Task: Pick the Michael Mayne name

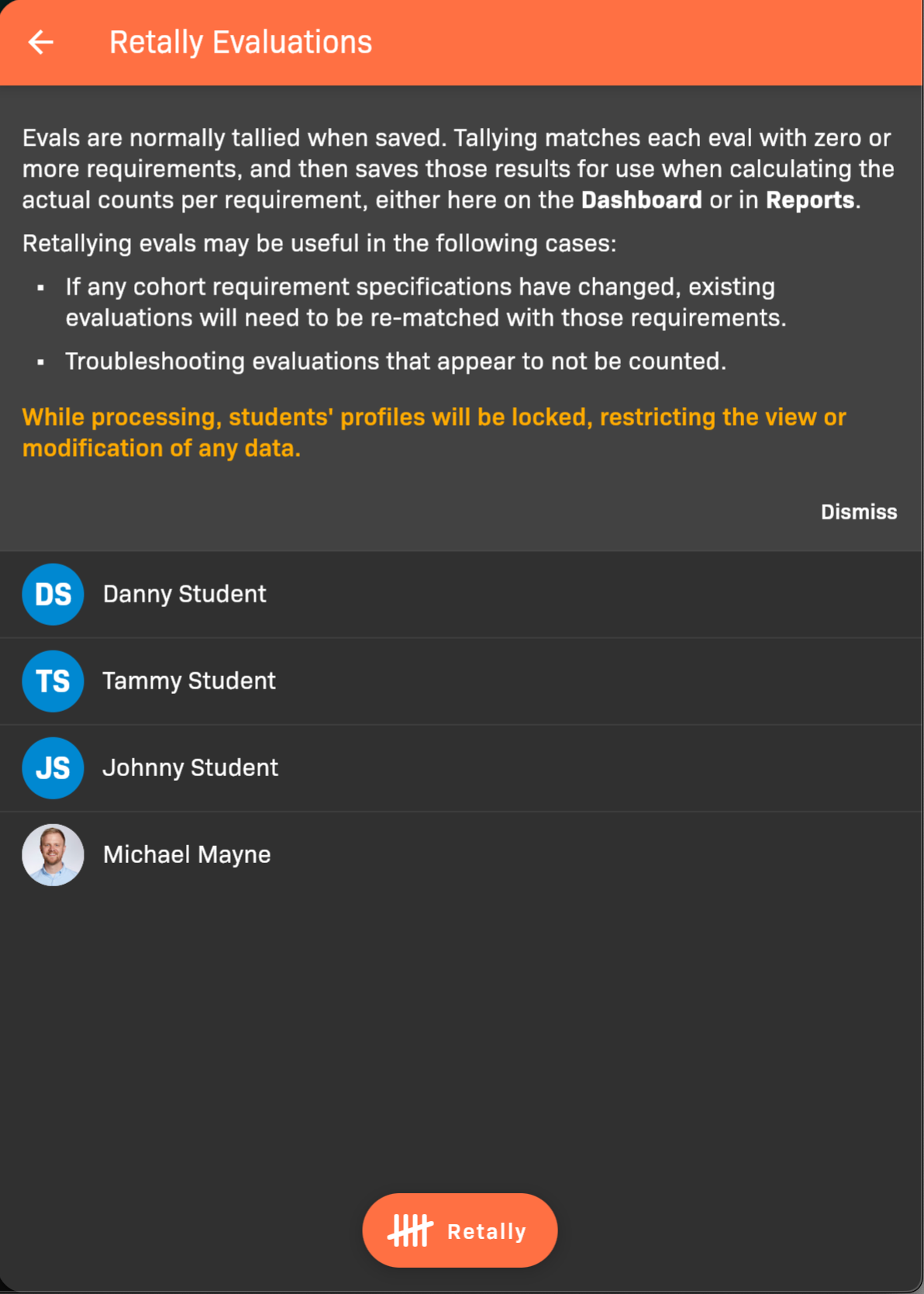Action: (x=187, y=855)
